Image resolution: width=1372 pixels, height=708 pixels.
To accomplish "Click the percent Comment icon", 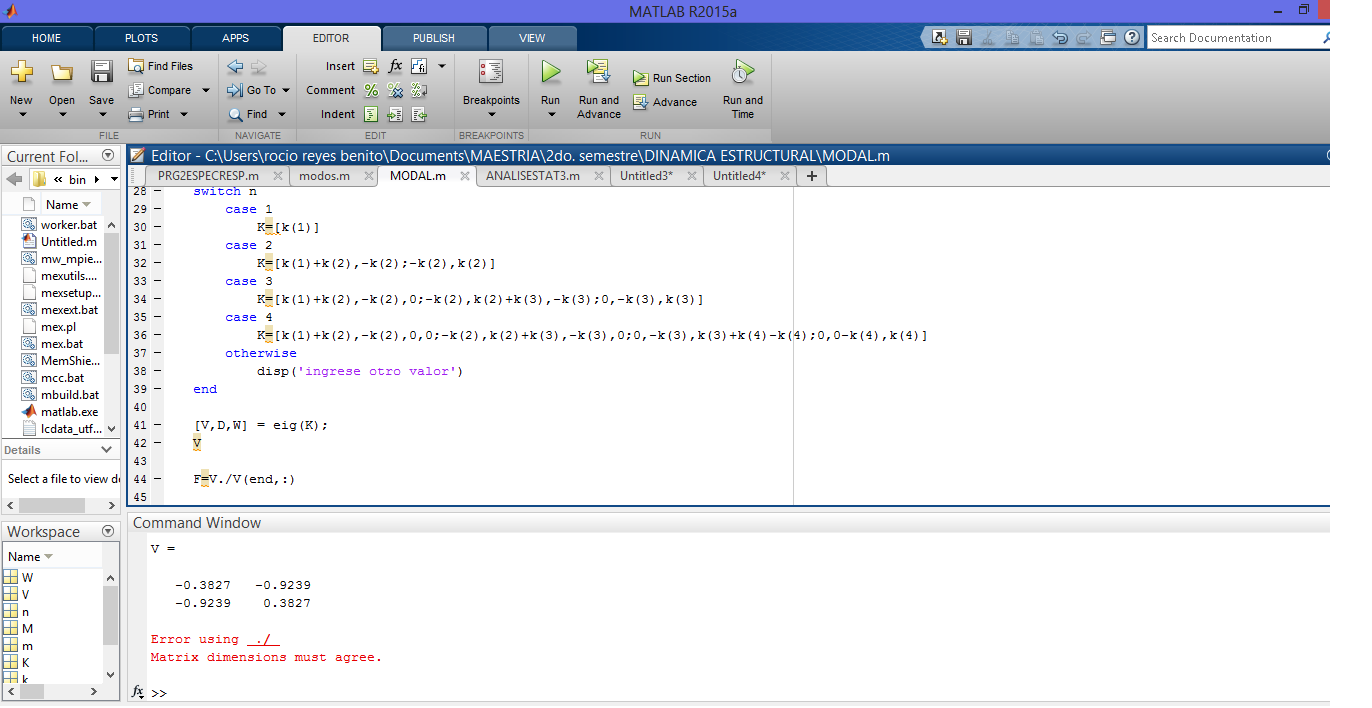I will (371, 90).
